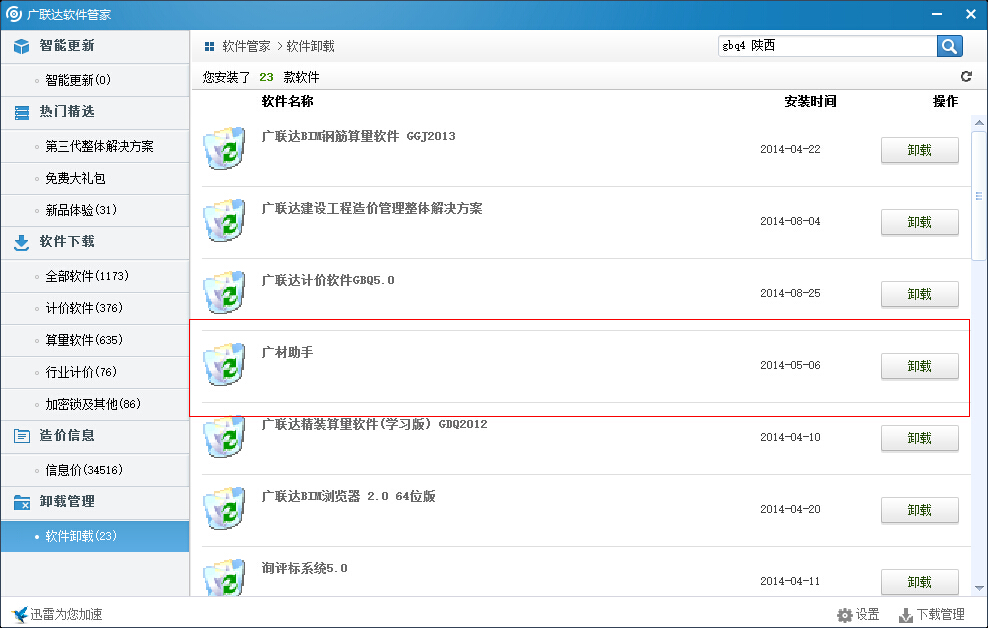This screenshot has width=988, height=628.
Task: Open 智能更新(0) in sidebar
Action: [95, 80]
